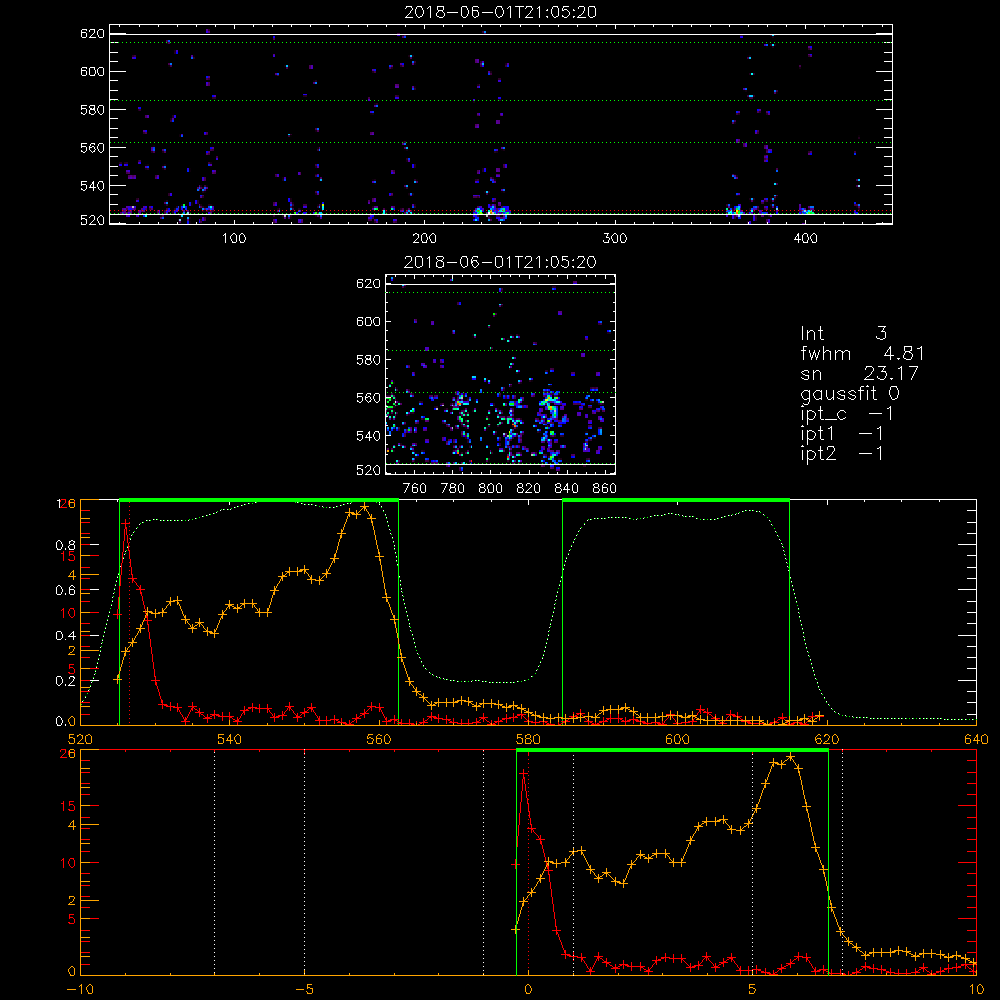Click the "ipt2 -1" parameter line
Viewport: 1000px width, 1000px height.
842,453
